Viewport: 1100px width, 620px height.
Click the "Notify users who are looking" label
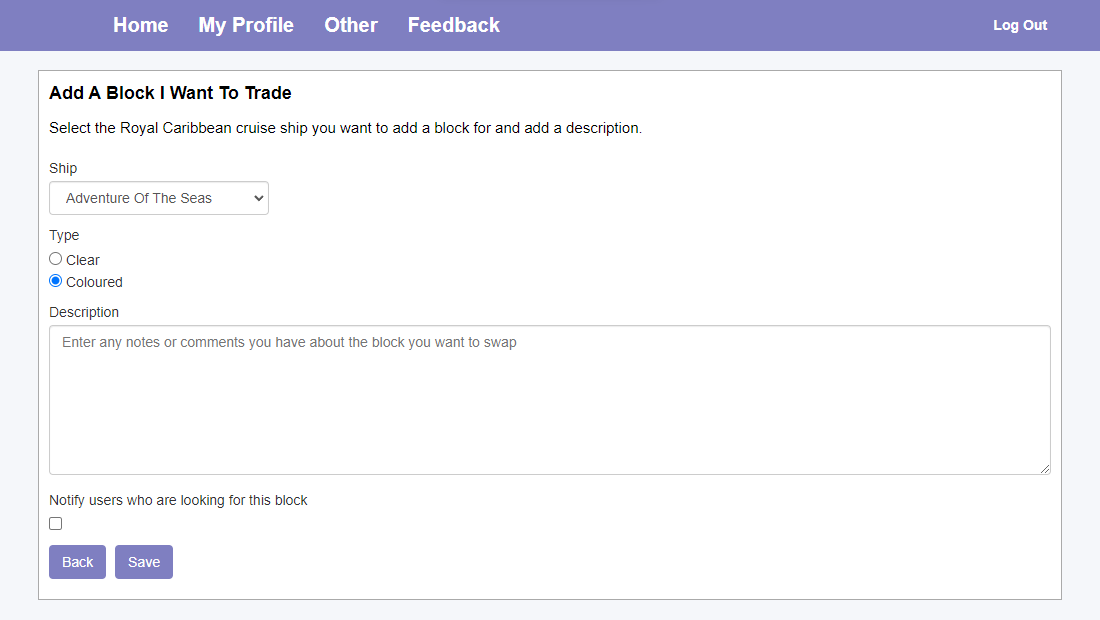click(x=178, y=500)
